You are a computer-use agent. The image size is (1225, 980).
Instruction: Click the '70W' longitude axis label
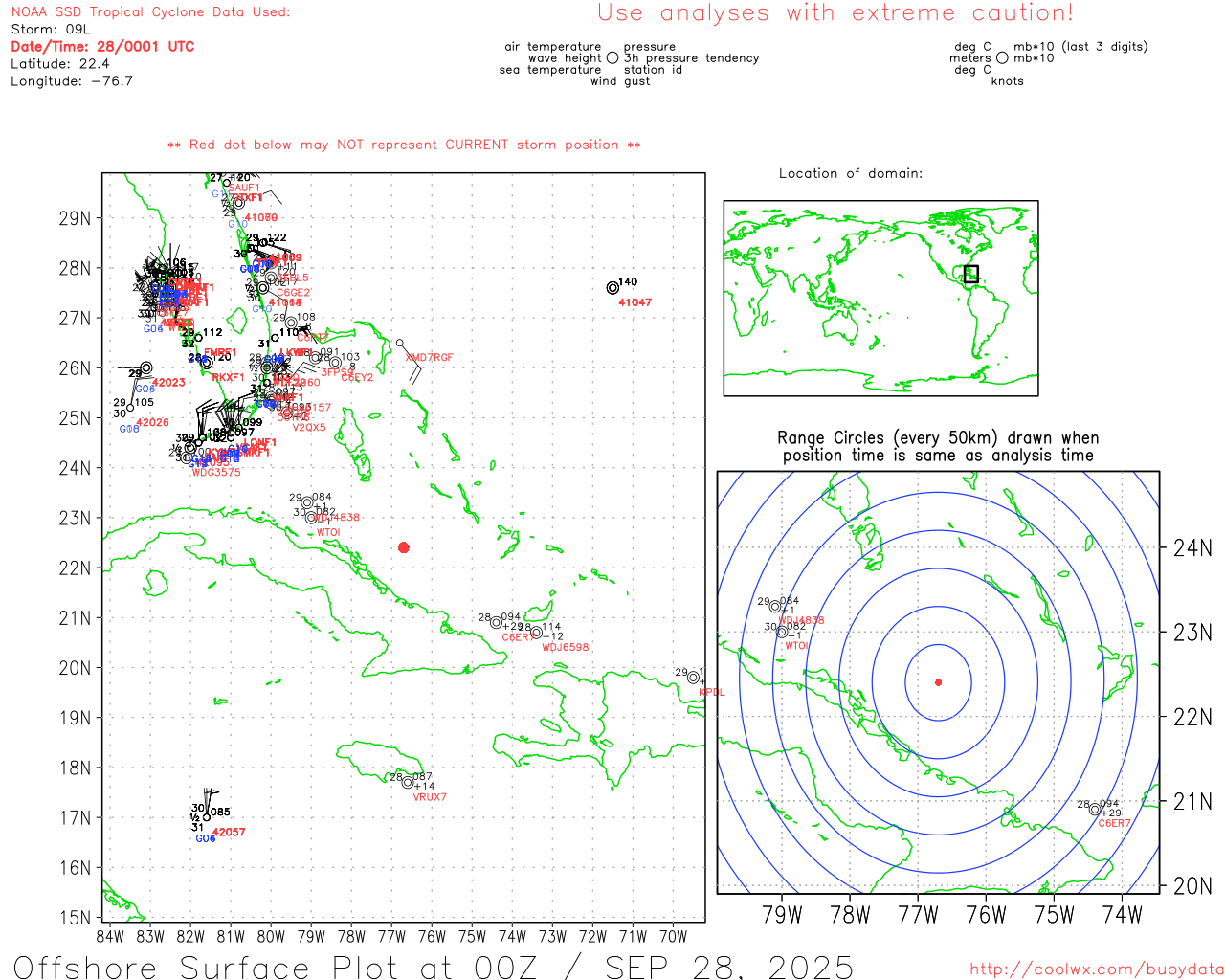673,936
